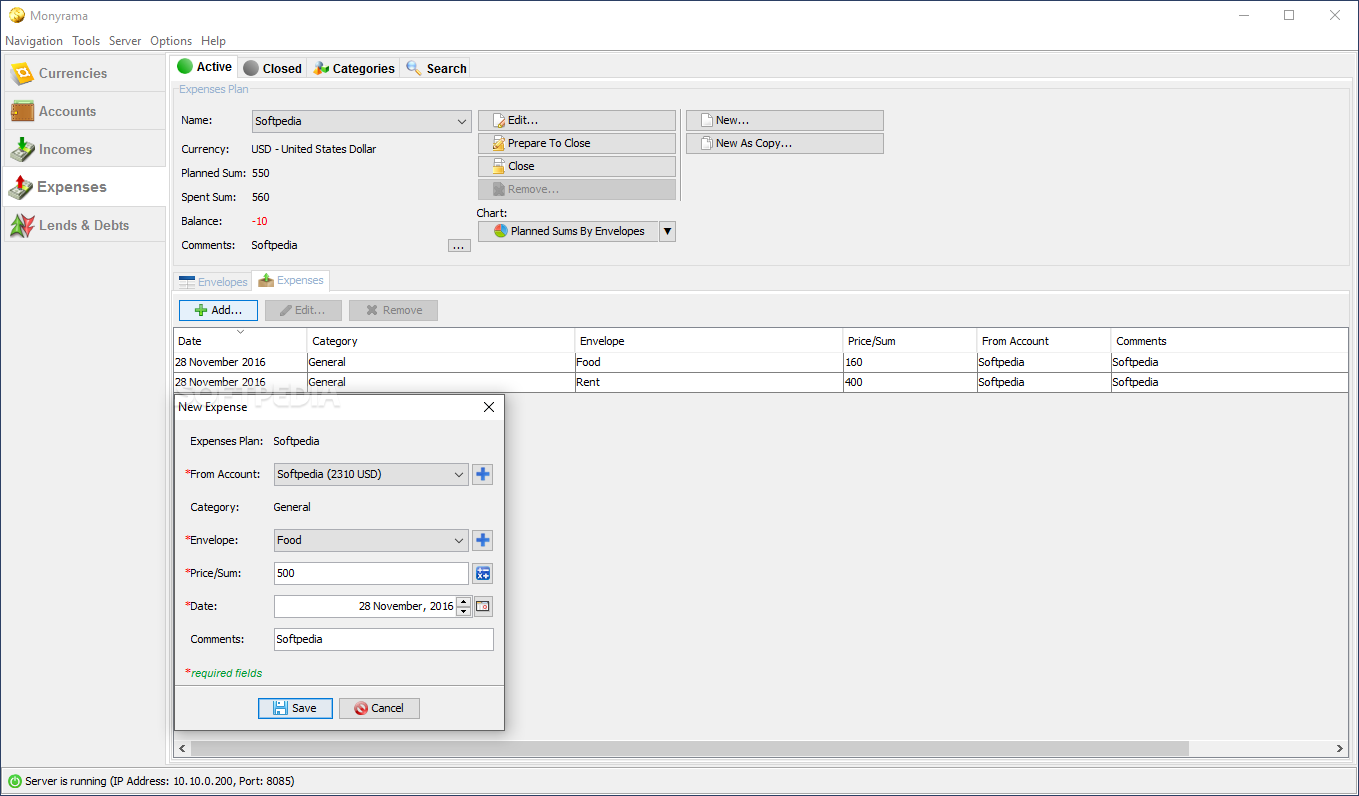Switch to the Envelopes sub-tab

point(212,282)
